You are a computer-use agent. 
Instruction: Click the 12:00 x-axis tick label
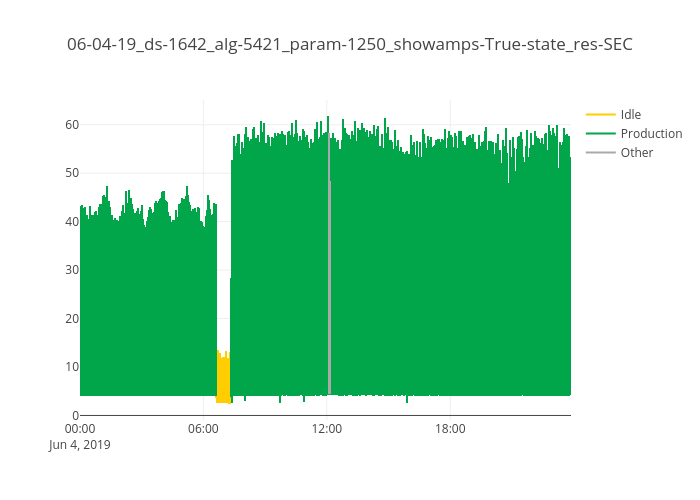point(327,429)
